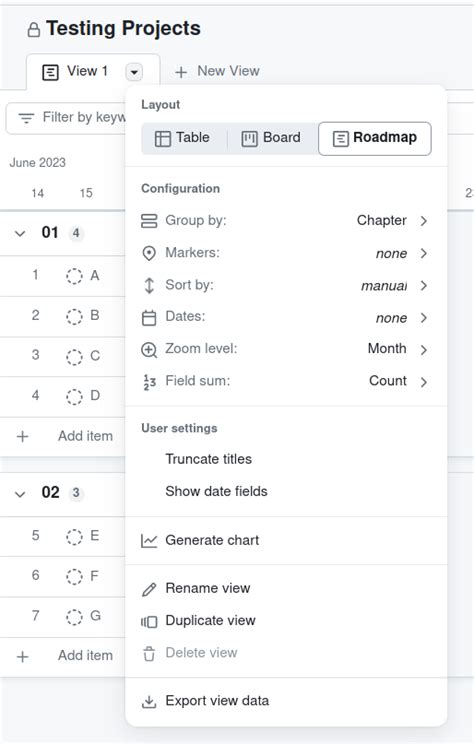Image resolution: width=474 pixels, height=744 pixels.
Task: Toggle the Show date fields setting
Action: pyautogui.click(x=286, y=491)
